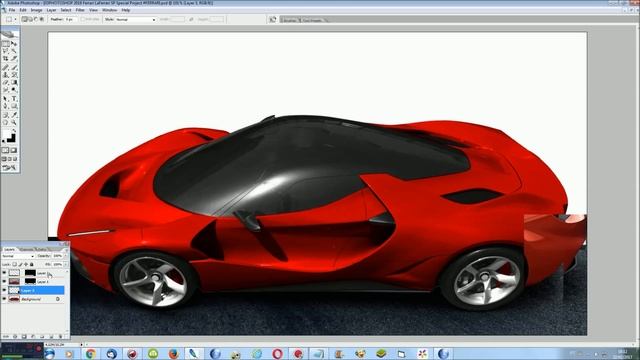Select the Healing Brush tool

[5, 67]
